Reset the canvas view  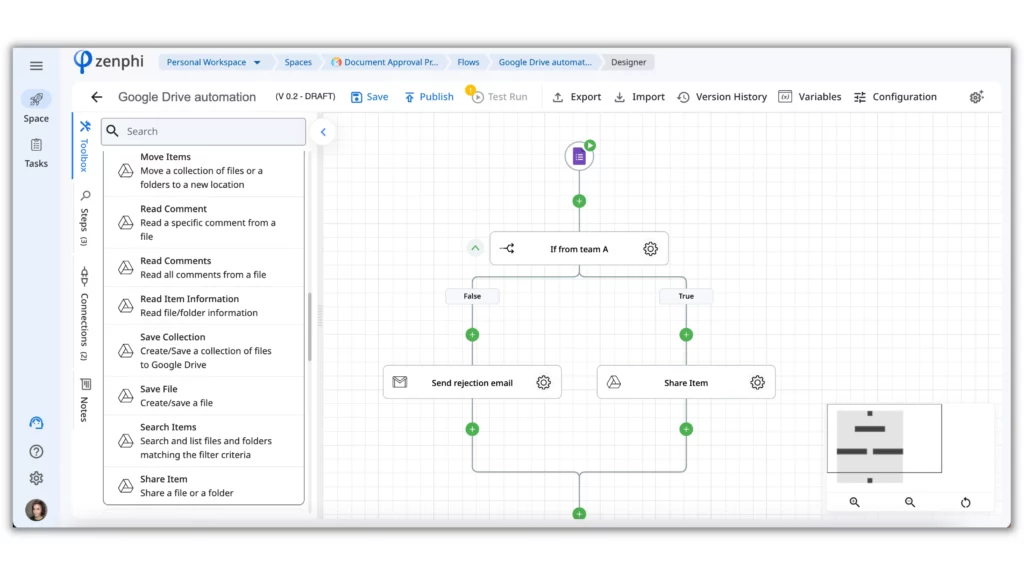point(966,502)
